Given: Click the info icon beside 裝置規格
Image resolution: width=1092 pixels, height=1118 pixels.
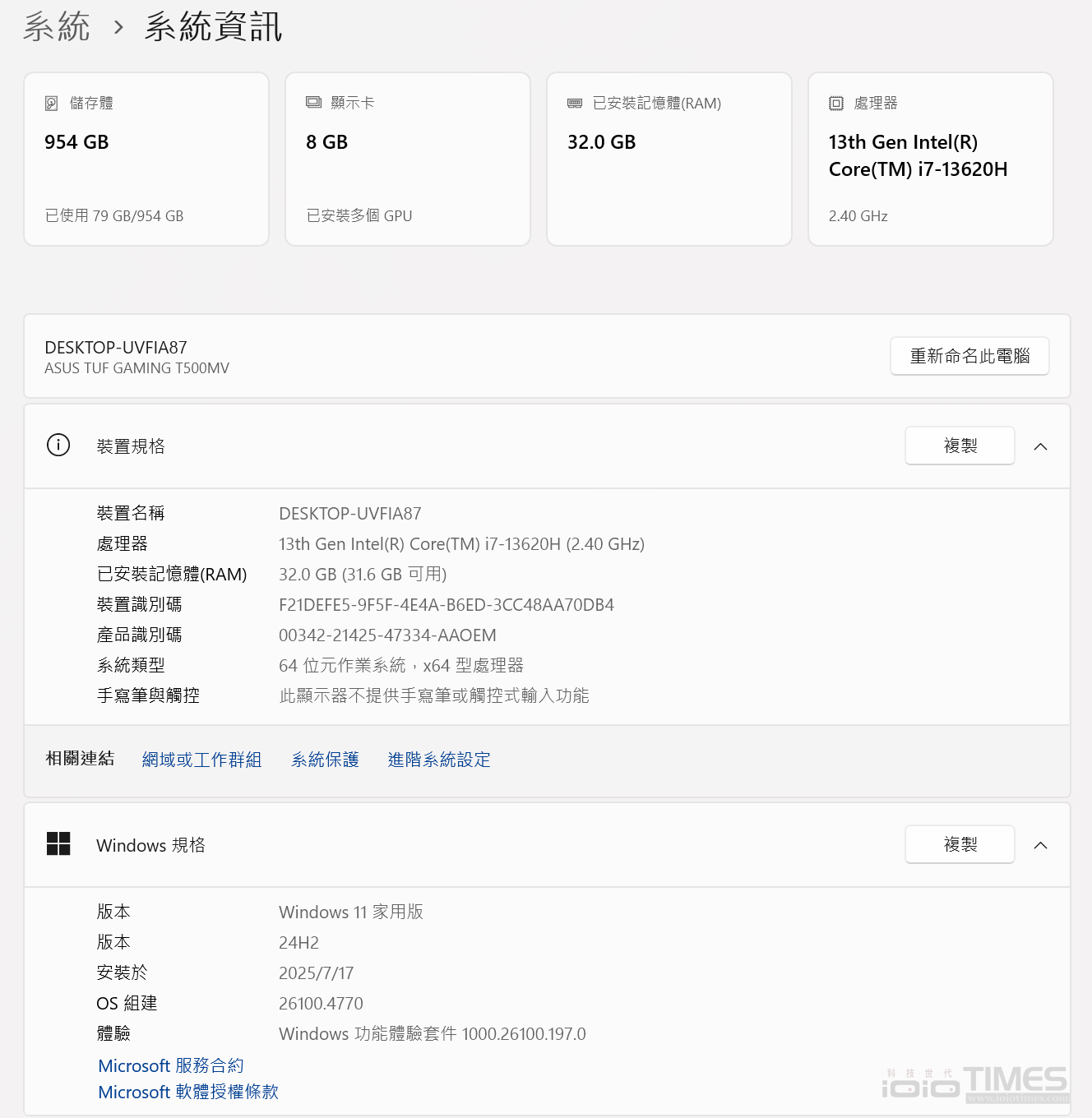Looking at the screenshot, I should point(58,446).
